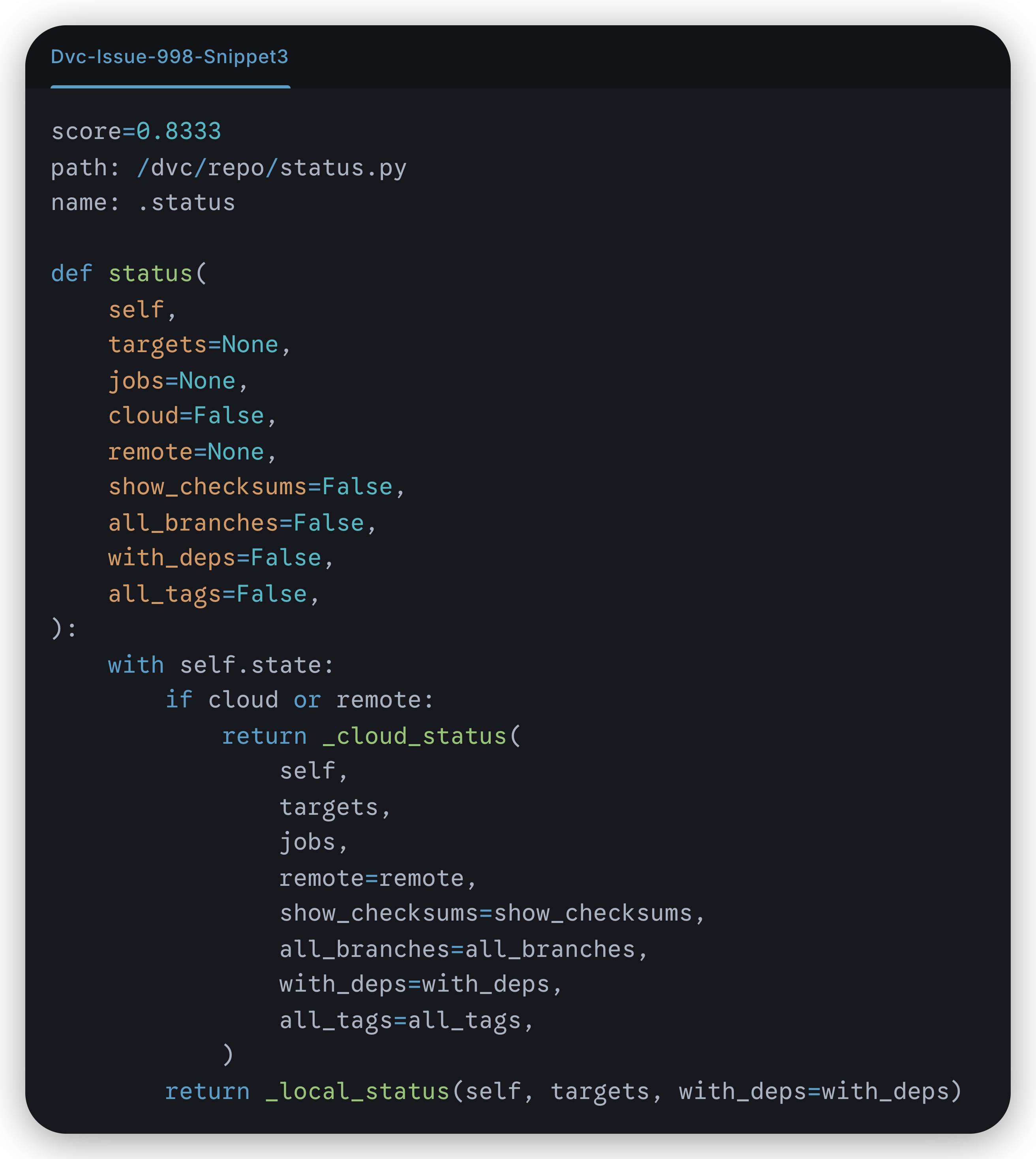Click the show_checksums=False parameter
The image size is (1036, 1159).
(x=250, y=487)
